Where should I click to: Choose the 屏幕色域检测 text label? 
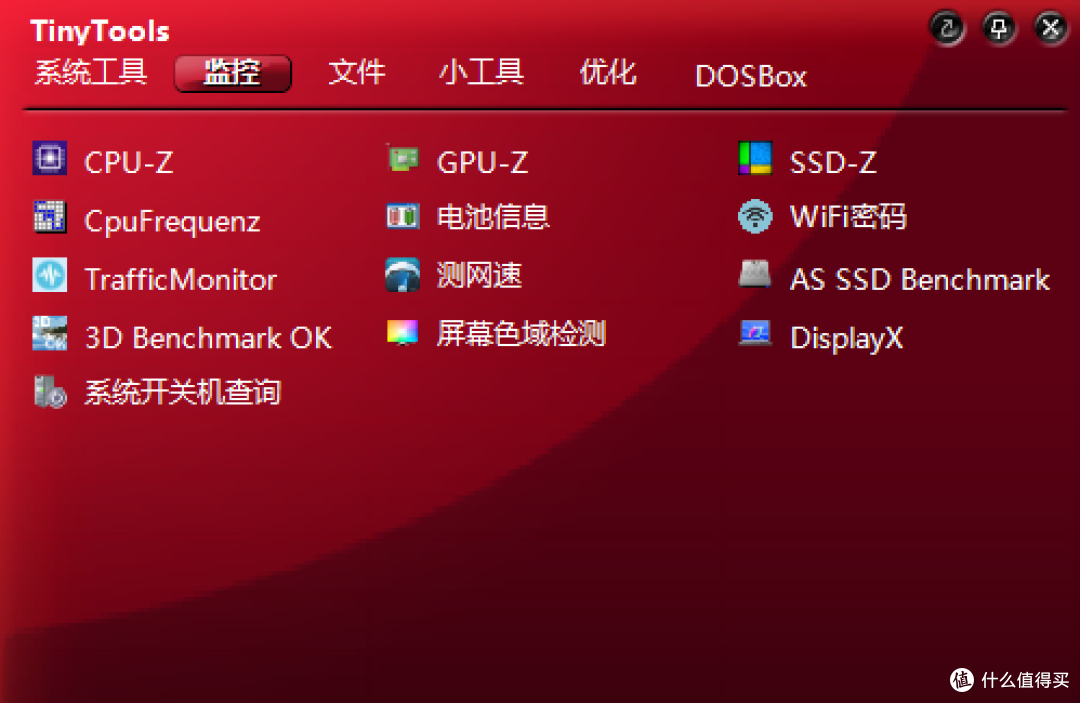point(521,334)
